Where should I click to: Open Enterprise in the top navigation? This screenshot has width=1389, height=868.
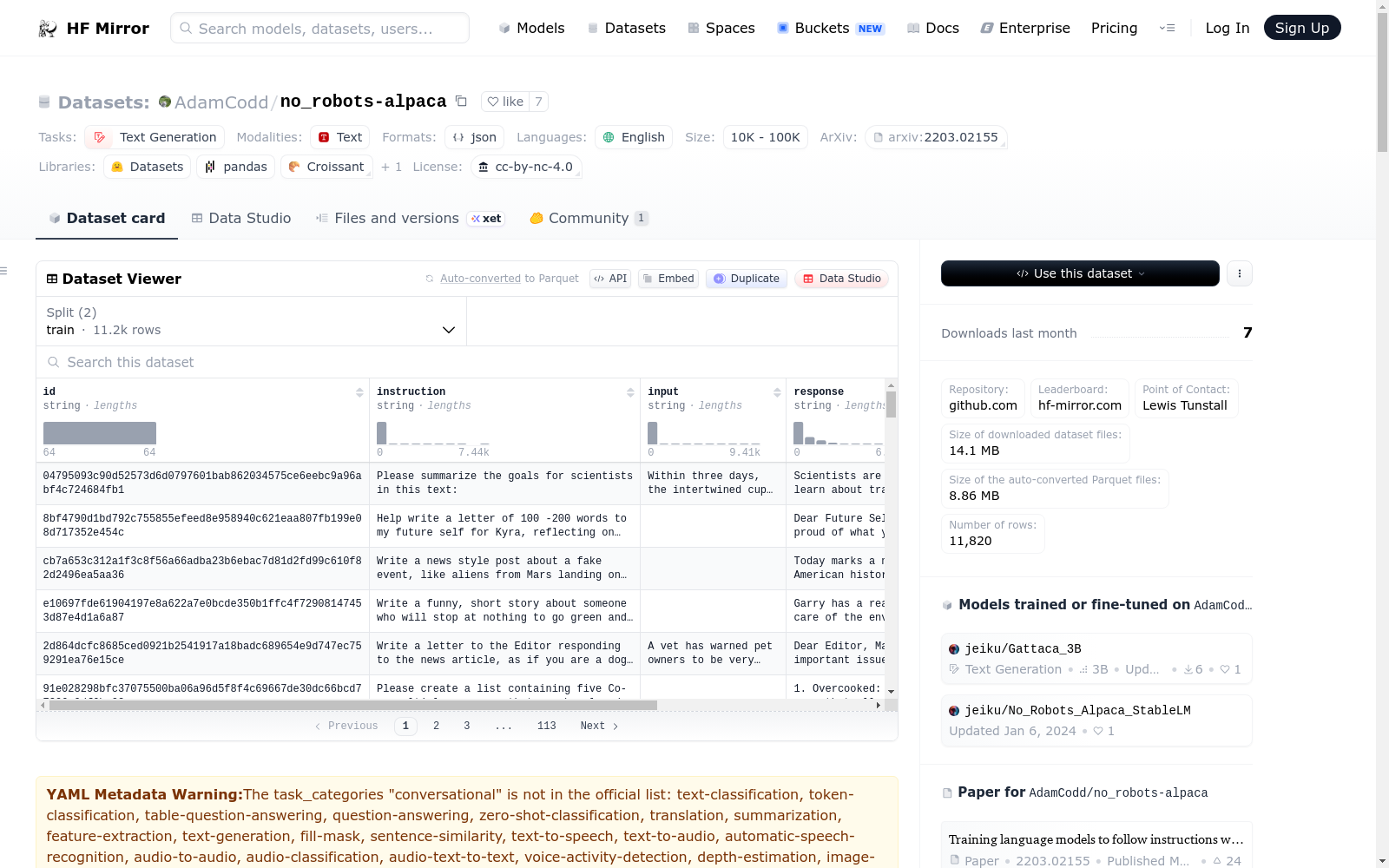point(1025,28)
